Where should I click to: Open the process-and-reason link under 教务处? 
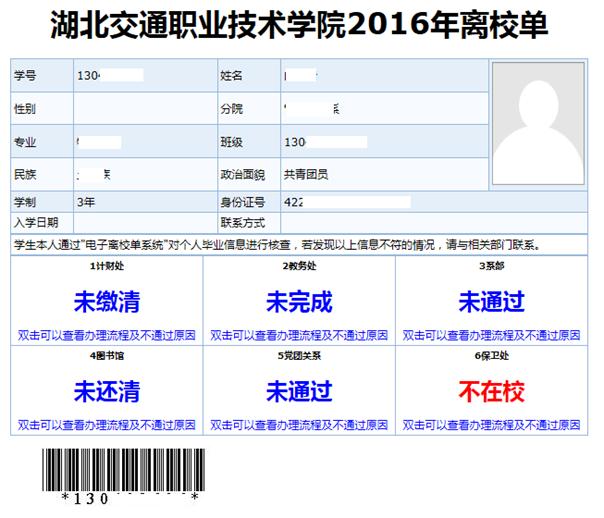[299, 335]
